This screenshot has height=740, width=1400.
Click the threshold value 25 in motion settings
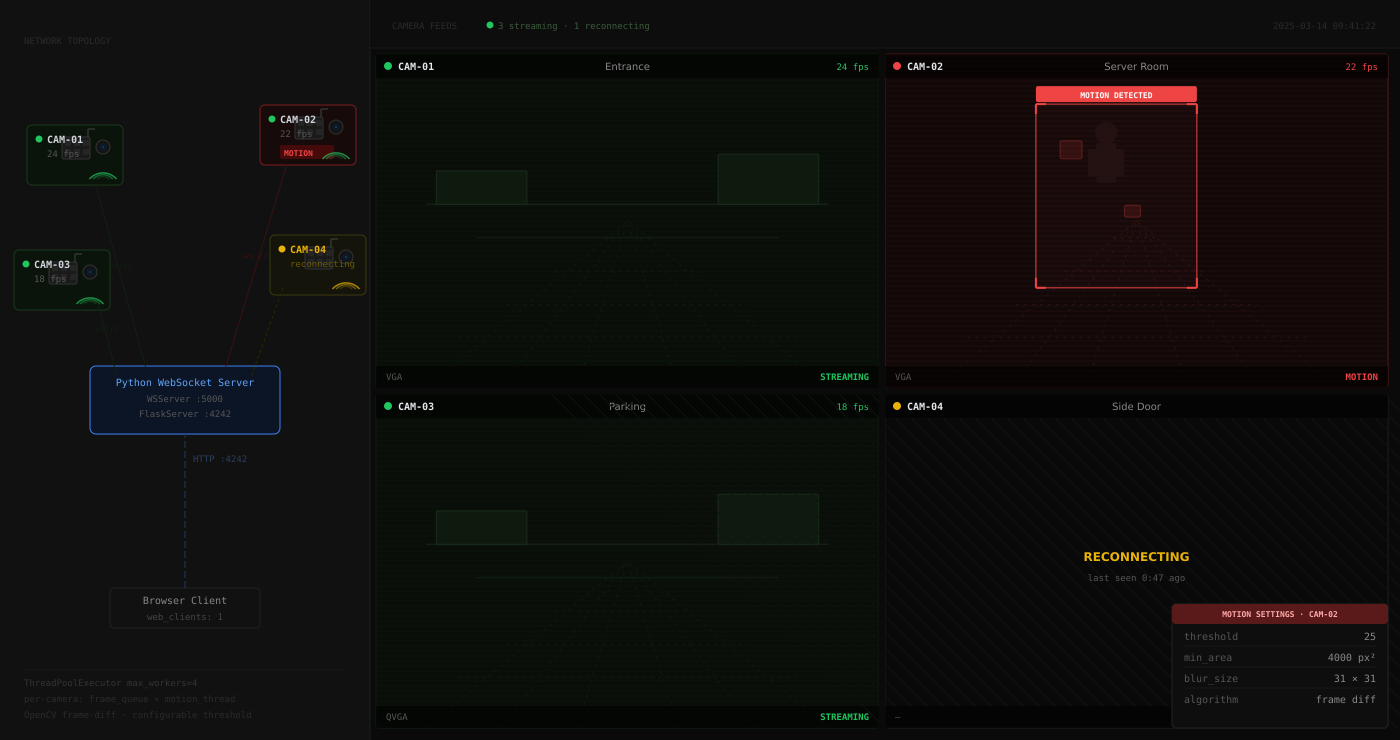(x=1369, y=637)
